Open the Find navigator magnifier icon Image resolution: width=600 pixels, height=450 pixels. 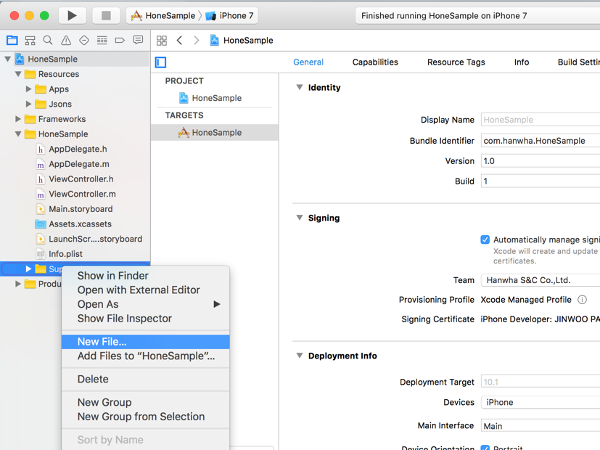pyautogui.click(x=48, y=40)
